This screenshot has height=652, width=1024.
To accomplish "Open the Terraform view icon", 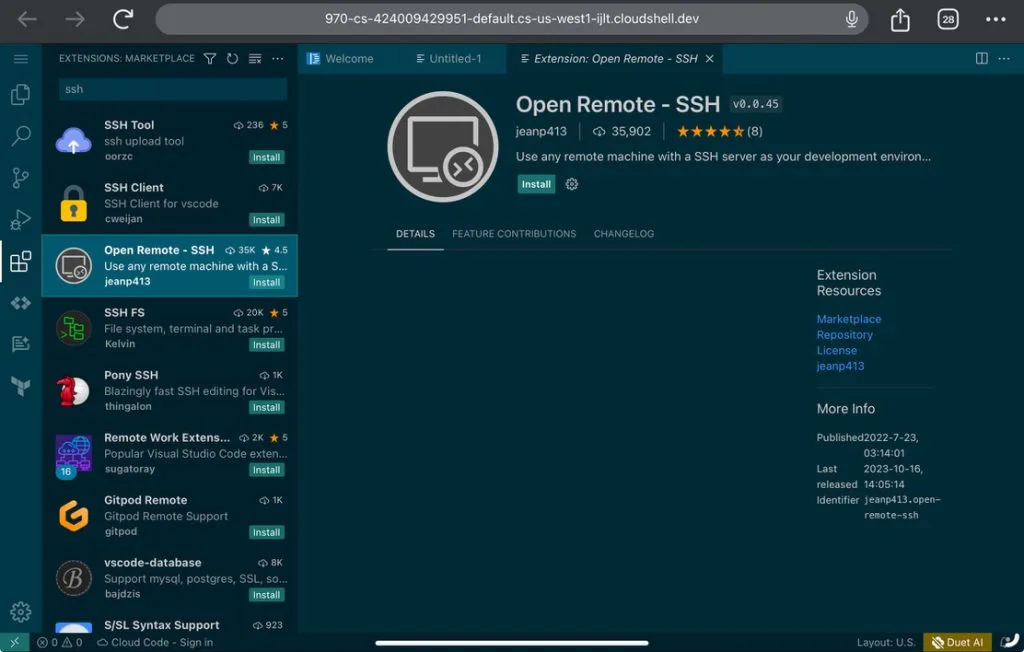I will [x=20, y=386].
